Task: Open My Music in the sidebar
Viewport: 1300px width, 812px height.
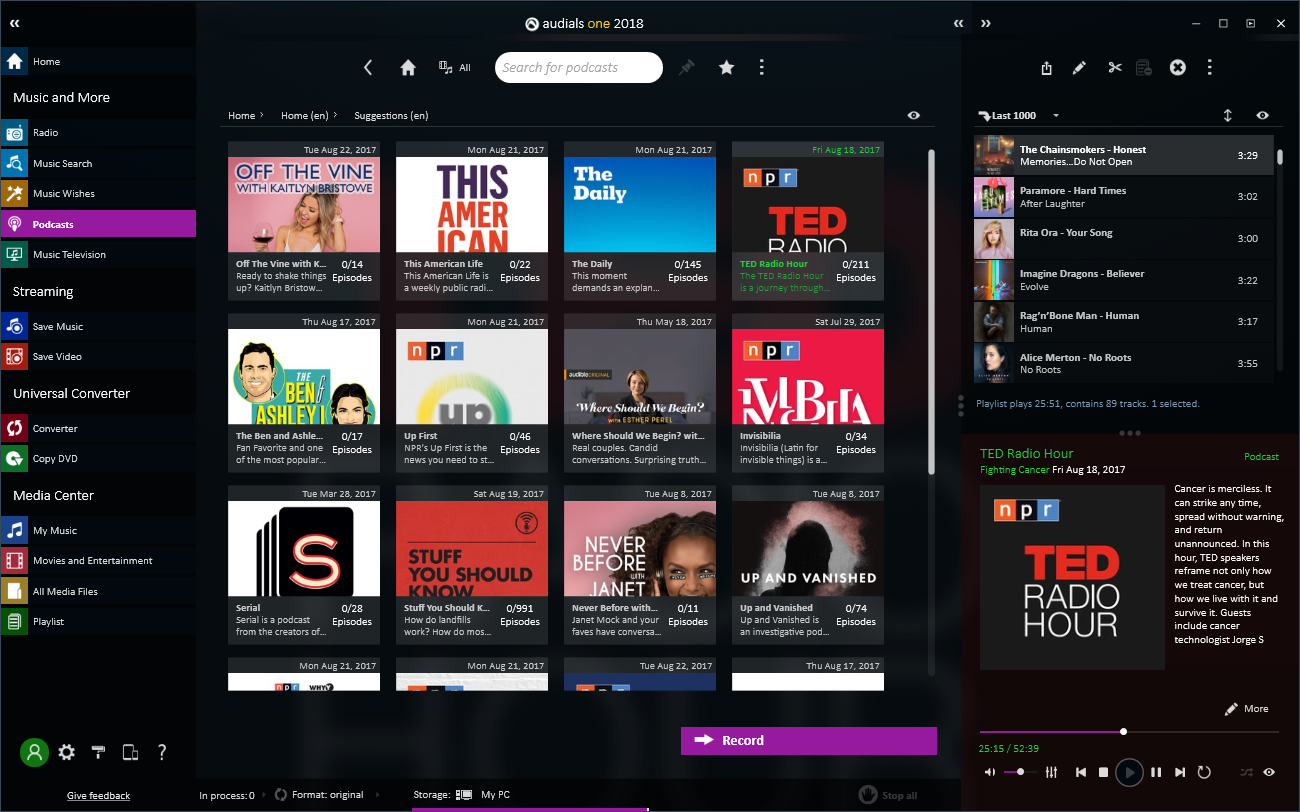Action: [x=98, y=530]
